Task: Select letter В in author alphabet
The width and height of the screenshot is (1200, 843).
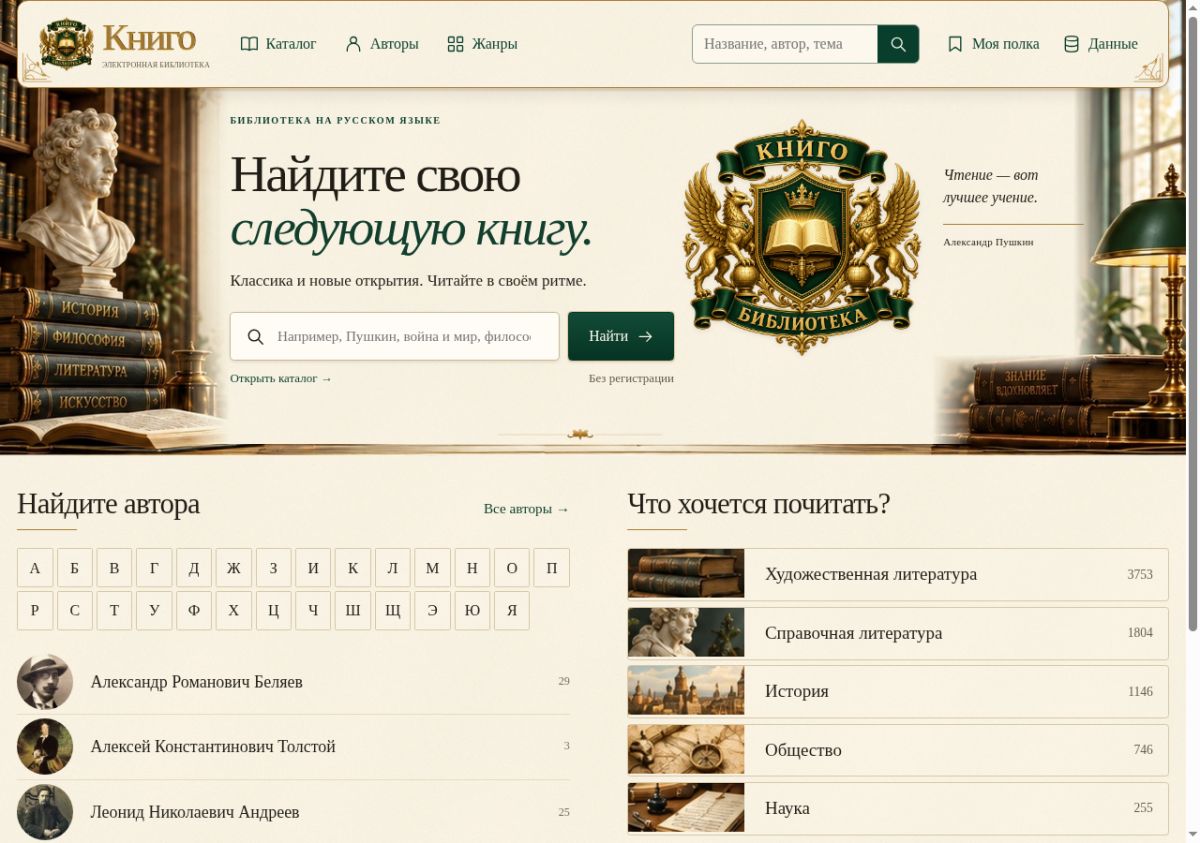Action: 114,568
